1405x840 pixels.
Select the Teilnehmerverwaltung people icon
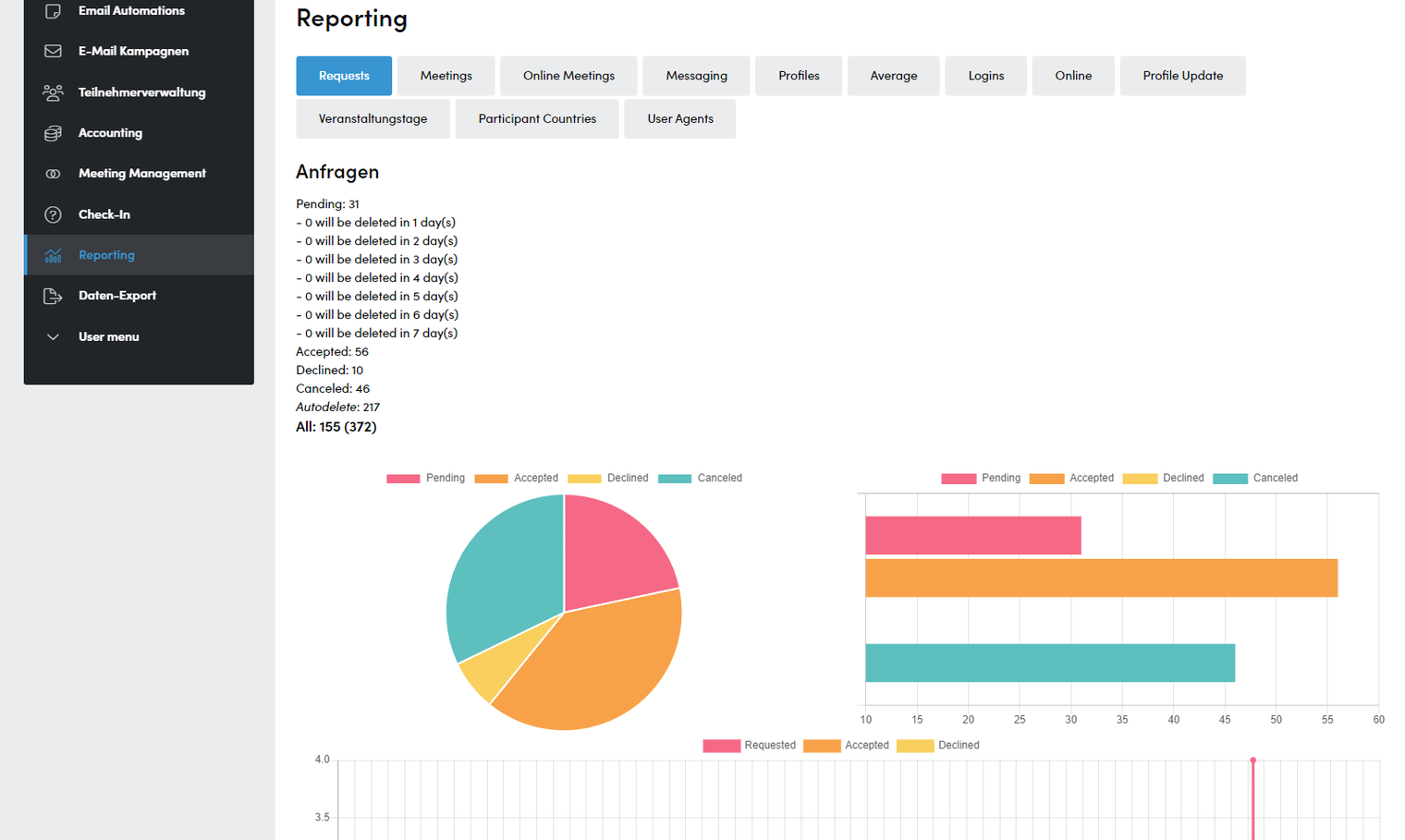pos(53,92)
